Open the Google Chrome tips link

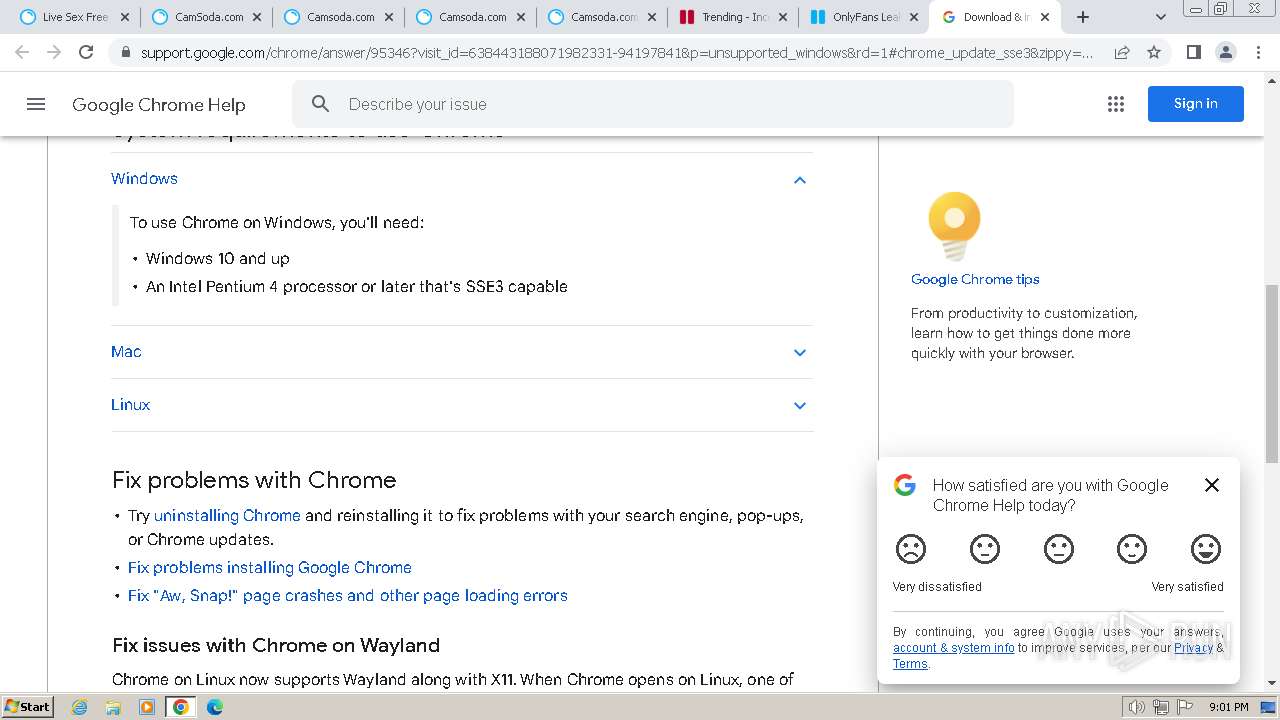(975, 280)
